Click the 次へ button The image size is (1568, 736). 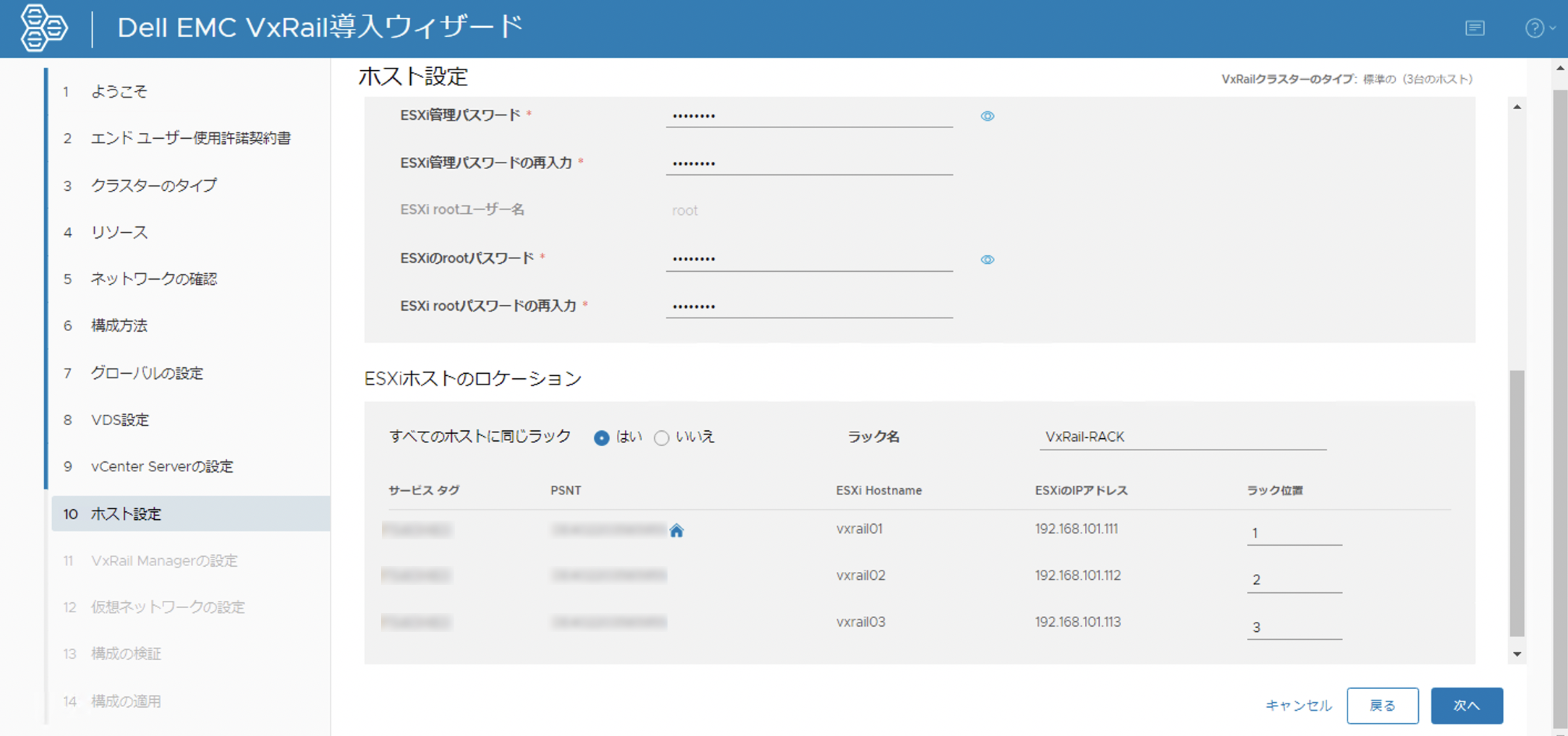(1466, 706)
